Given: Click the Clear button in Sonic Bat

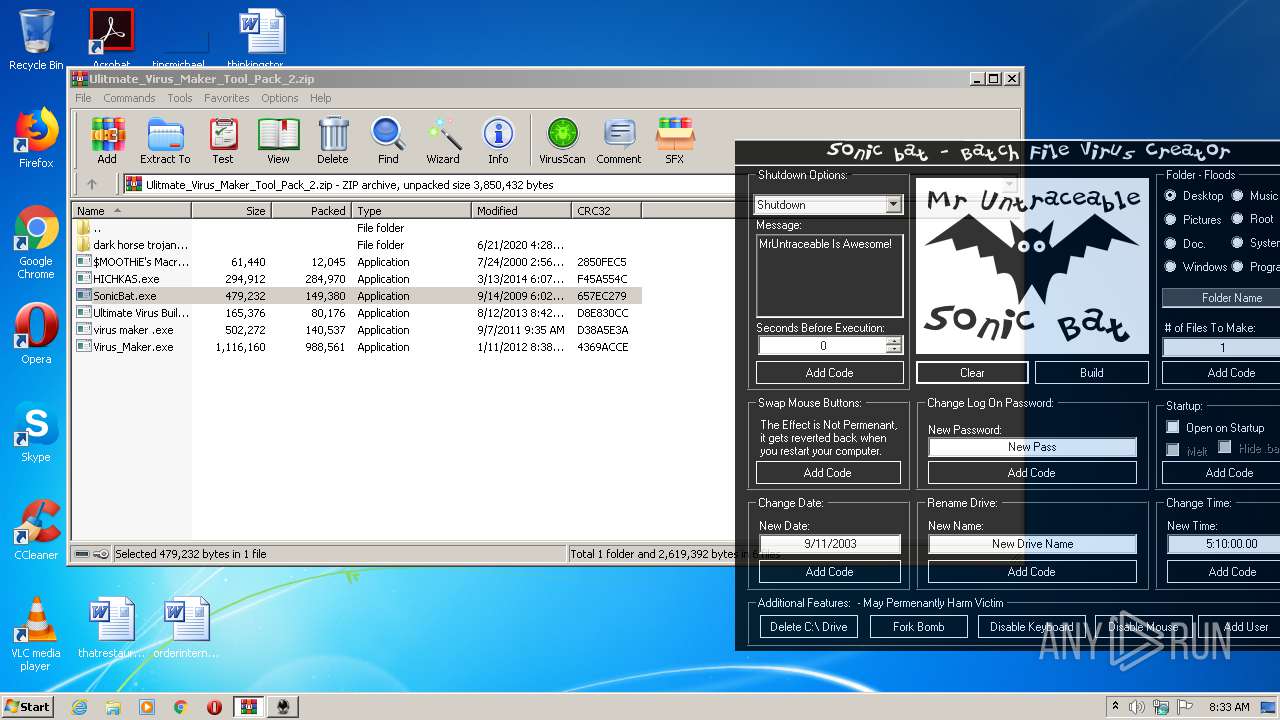Looking at the screenshot, I should click(x=972, y=373).
